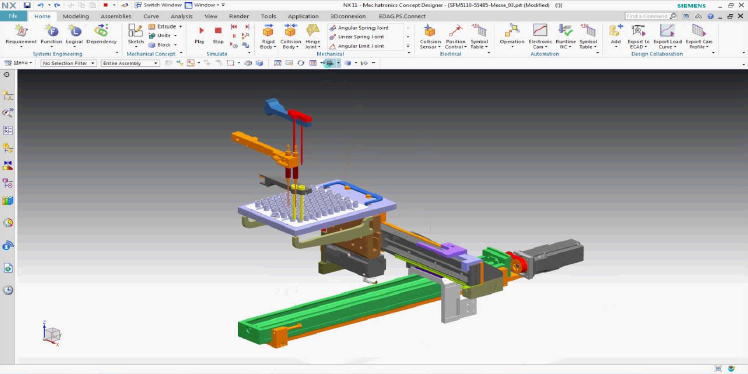Open the Extrude dropdown arrow
Viewport: 748px width, 374px height.
pos(181,27)
